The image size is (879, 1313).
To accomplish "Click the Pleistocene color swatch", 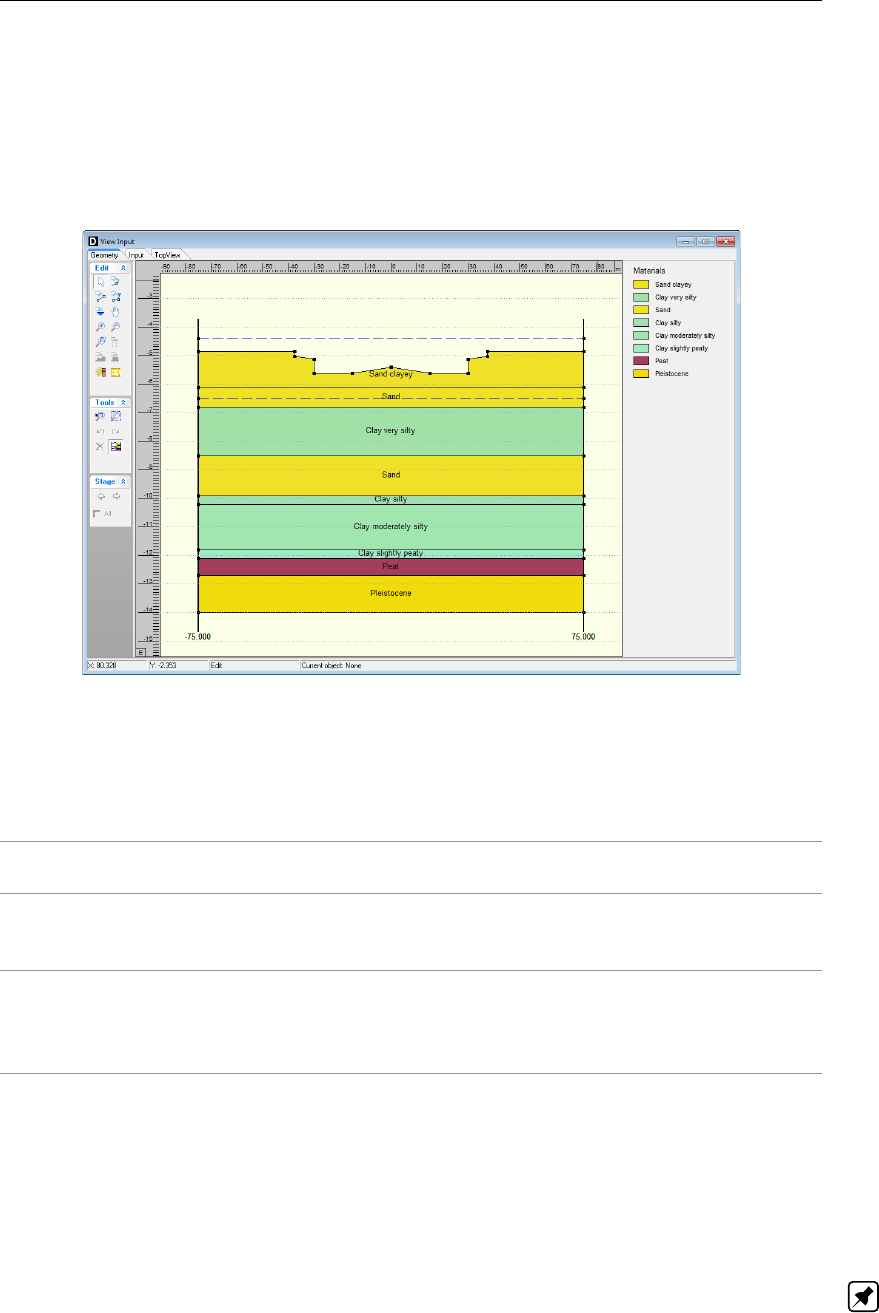I will 640,373.
